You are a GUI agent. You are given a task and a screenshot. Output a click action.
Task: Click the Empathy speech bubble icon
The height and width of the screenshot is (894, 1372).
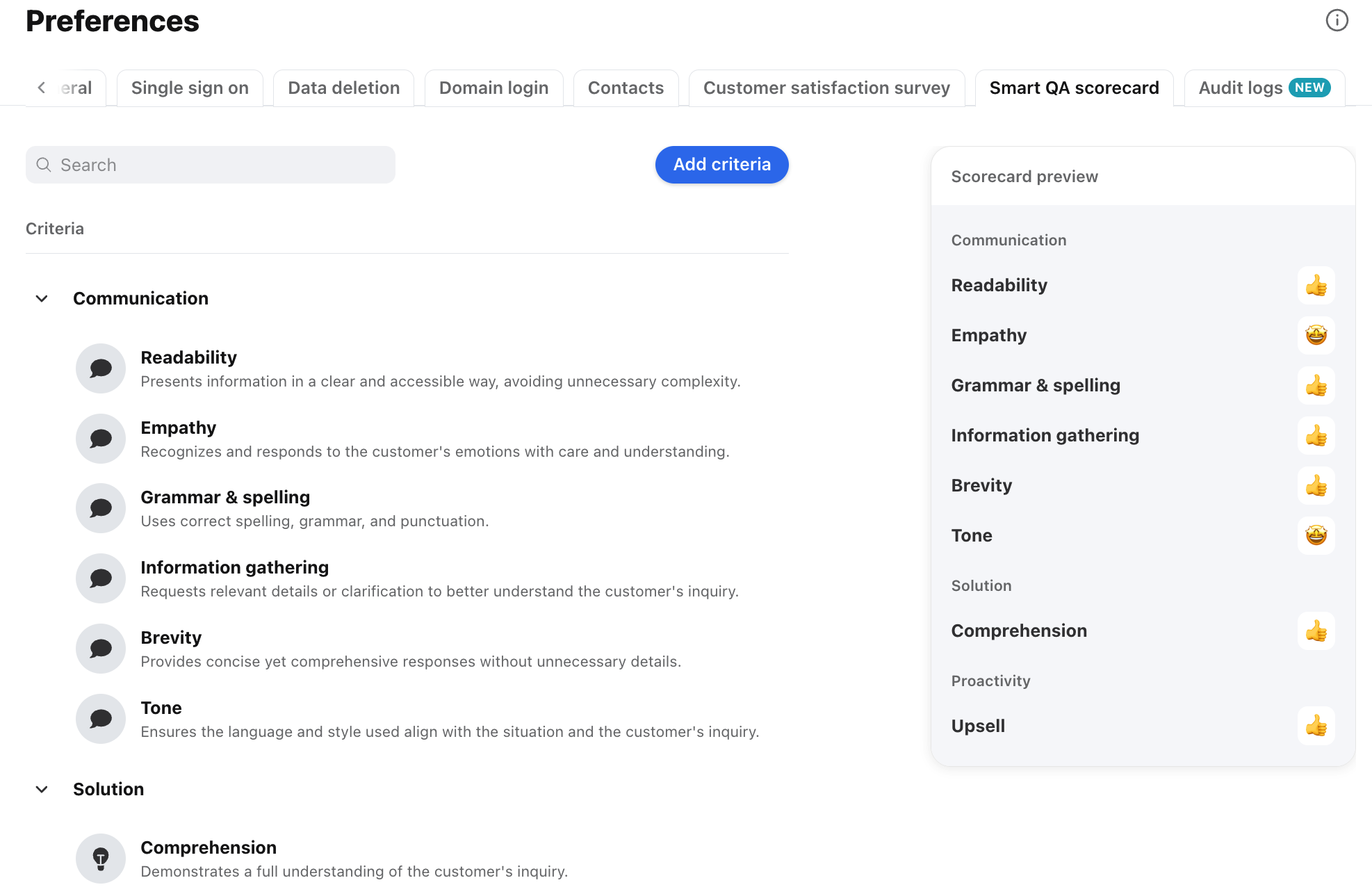click(101, 439)
